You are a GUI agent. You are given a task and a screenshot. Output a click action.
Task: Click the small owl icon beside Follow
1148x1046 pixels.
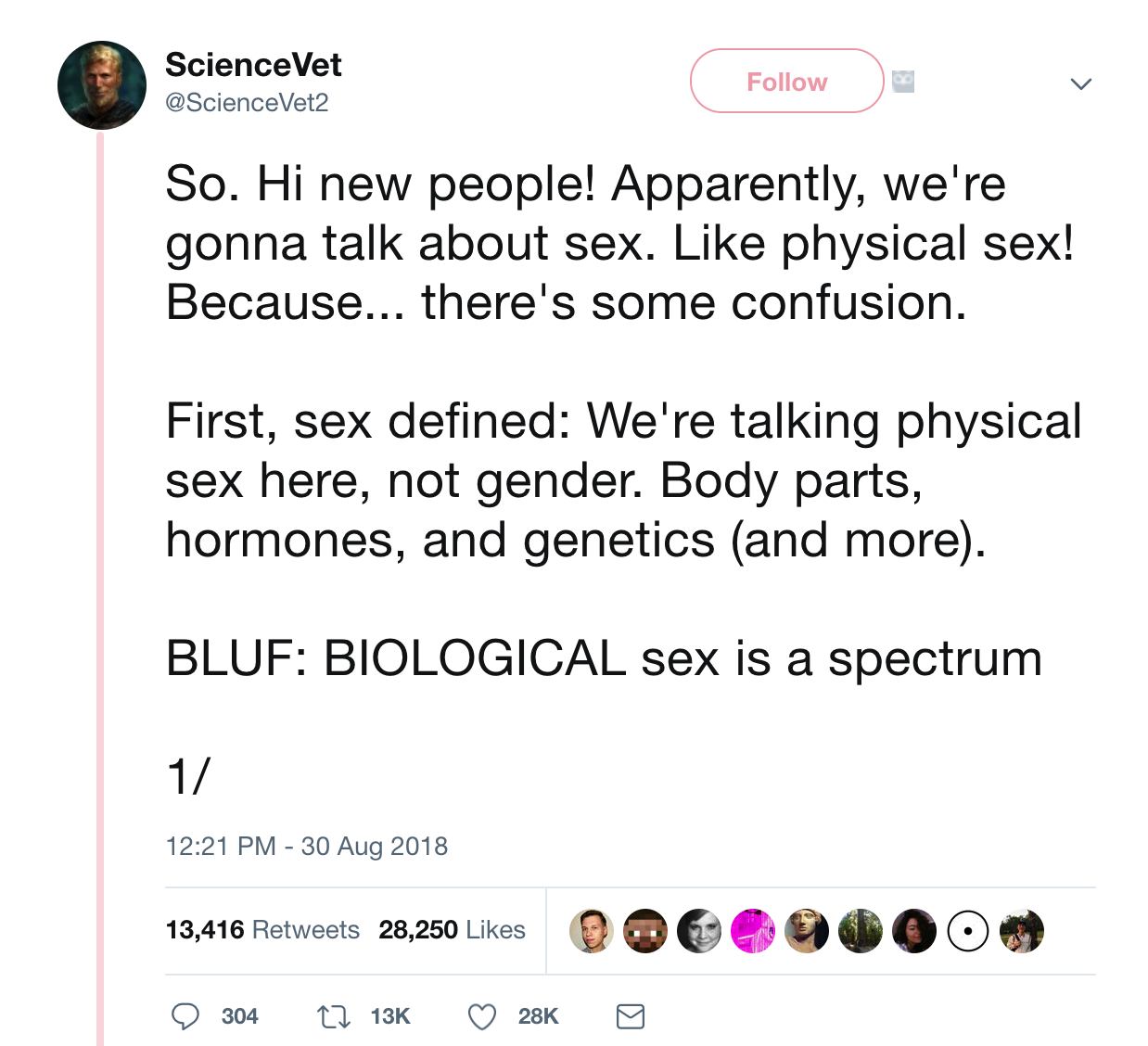903,82
